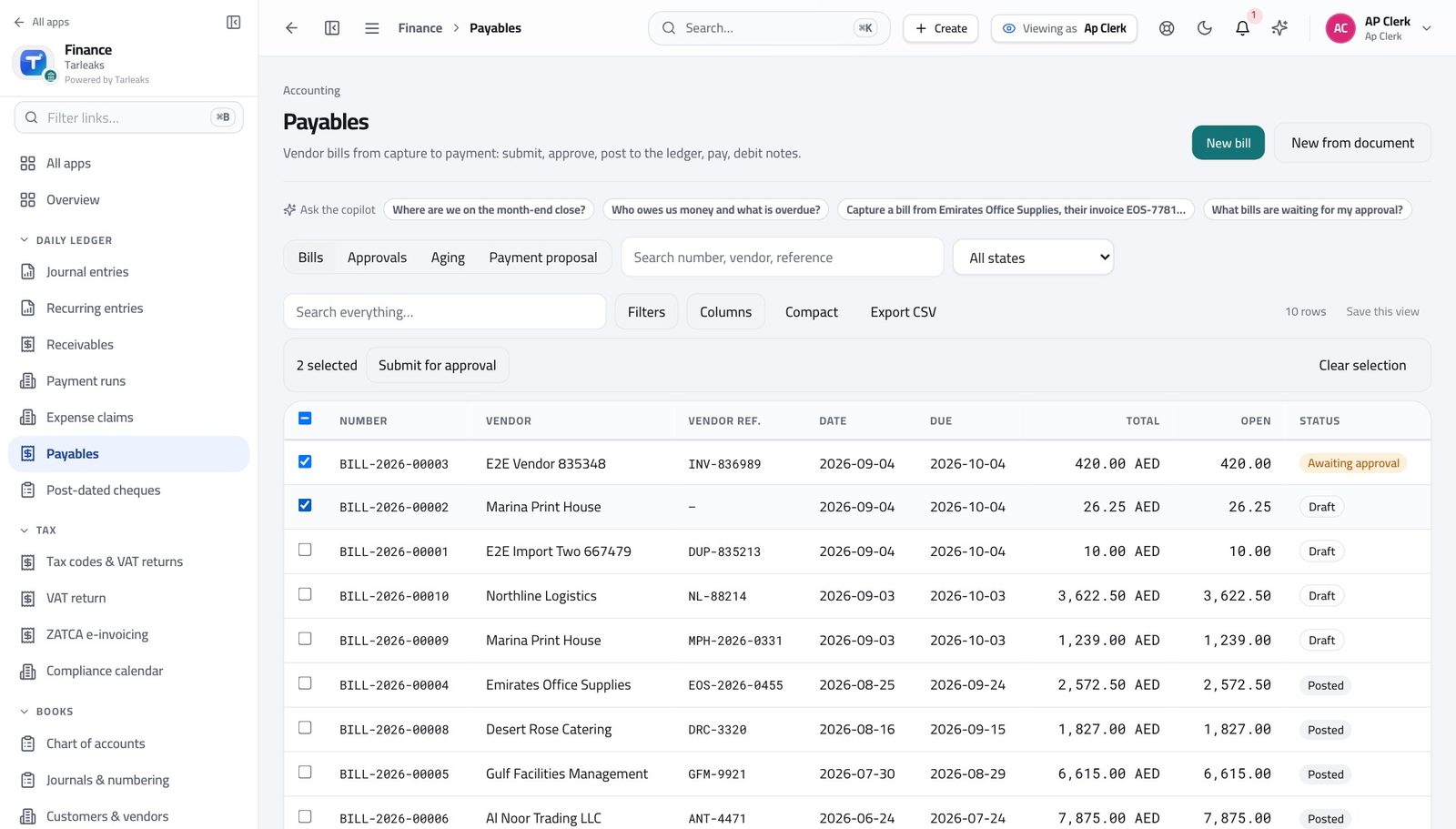This screenshot has height=829, width=1456.
Task: Switch to the Bills tab
Action: [310, 258]
